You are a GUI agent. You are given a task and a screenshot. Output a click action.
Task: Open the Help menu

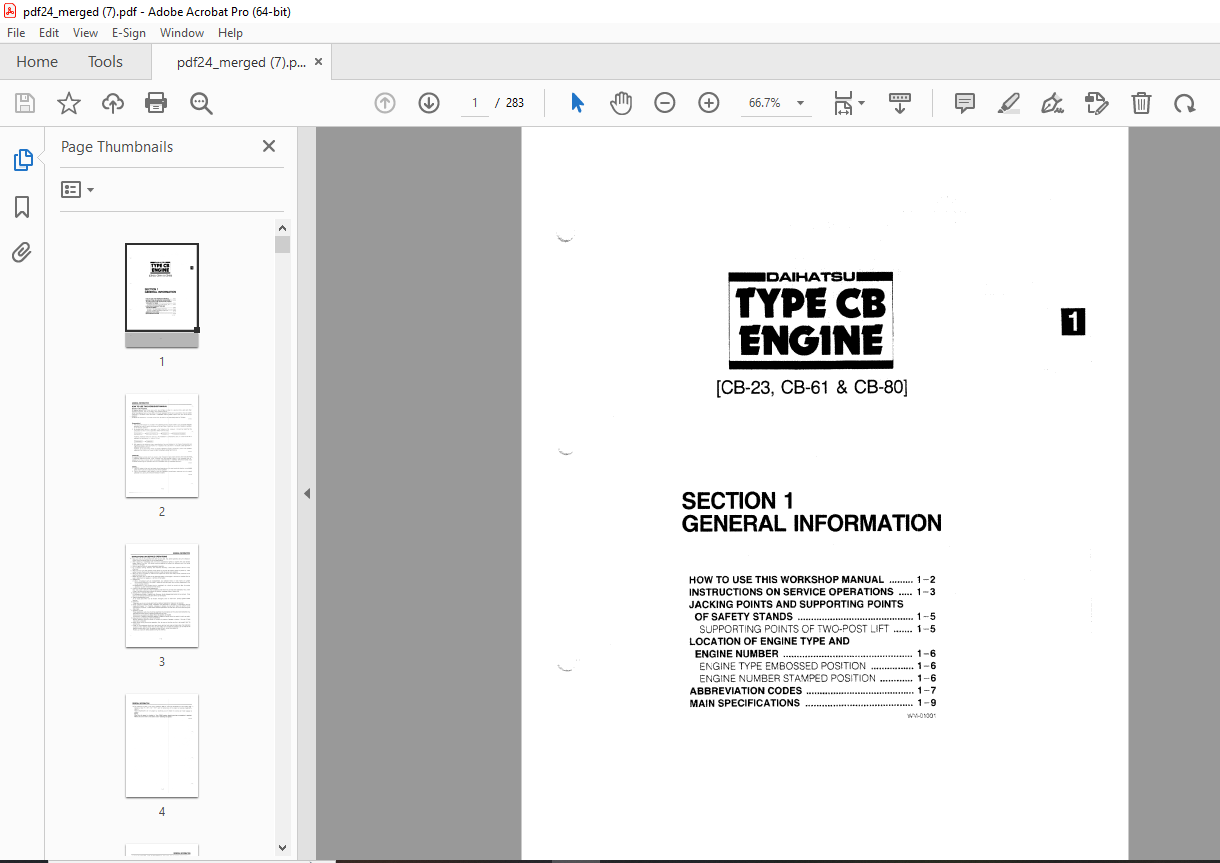(230, 33)
